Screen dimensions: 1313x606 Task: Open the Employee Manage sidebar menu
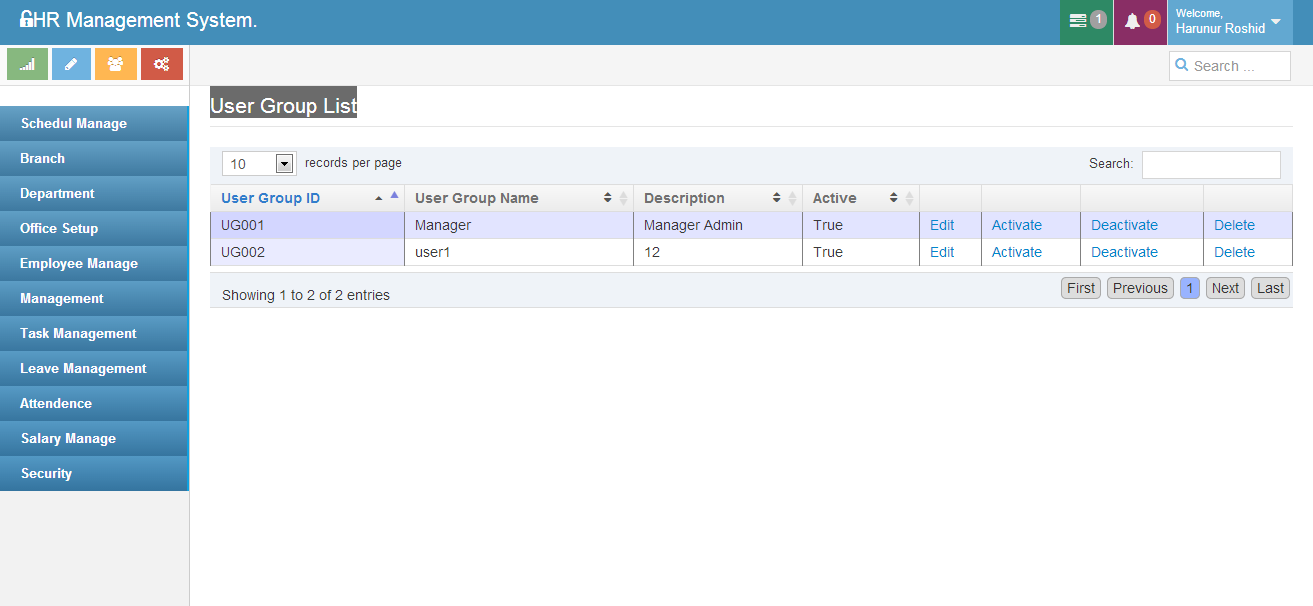[79, 263]
